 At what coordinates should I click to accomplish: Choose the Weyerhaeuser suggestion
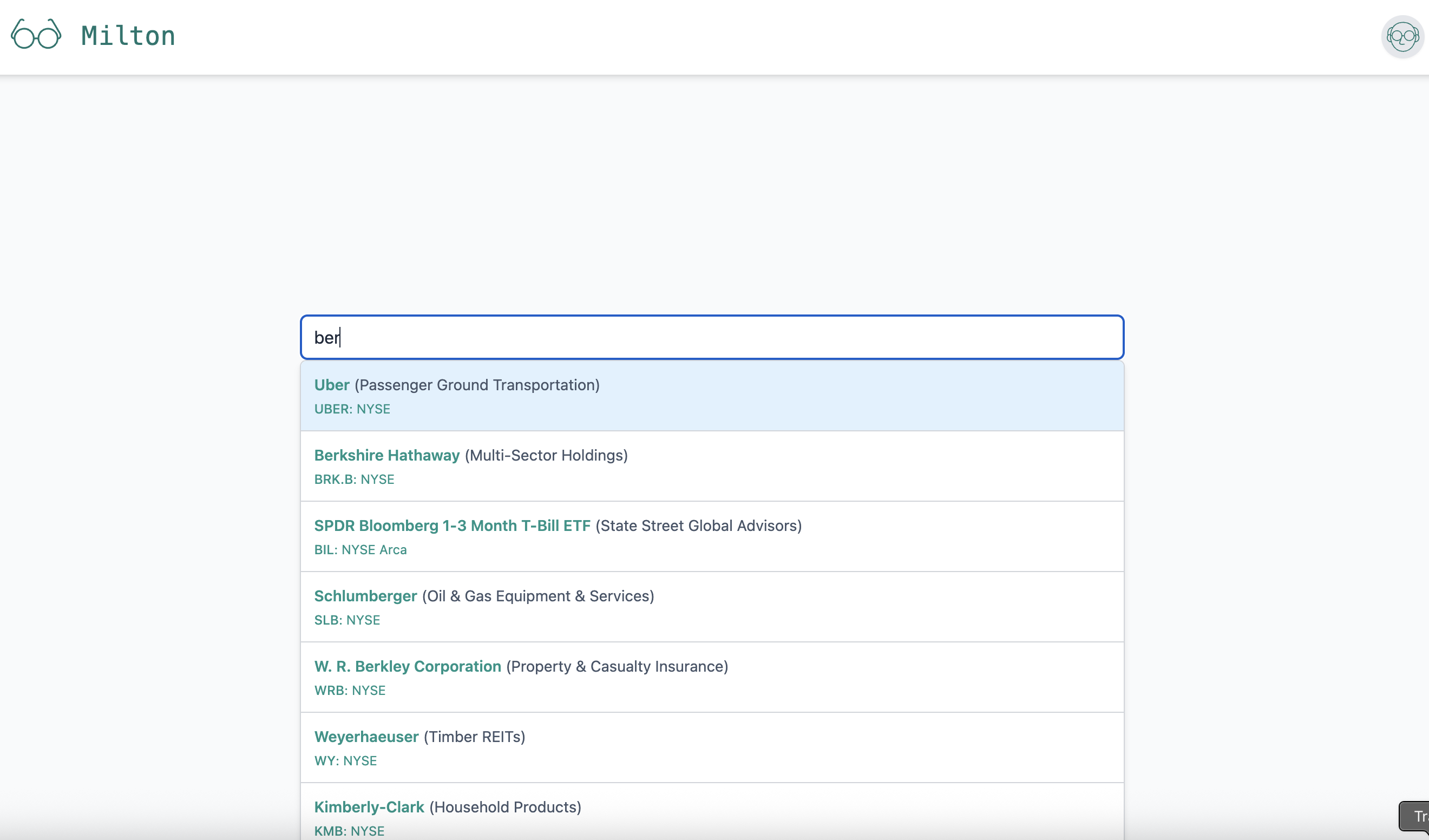(x=712, y=747)
